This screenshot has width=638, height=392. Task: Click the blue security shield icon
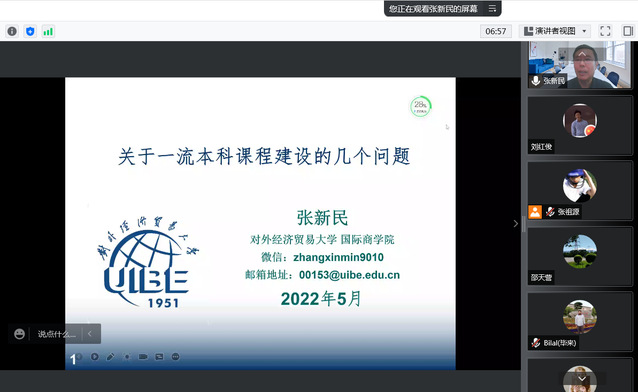click(x=30, y=31)
